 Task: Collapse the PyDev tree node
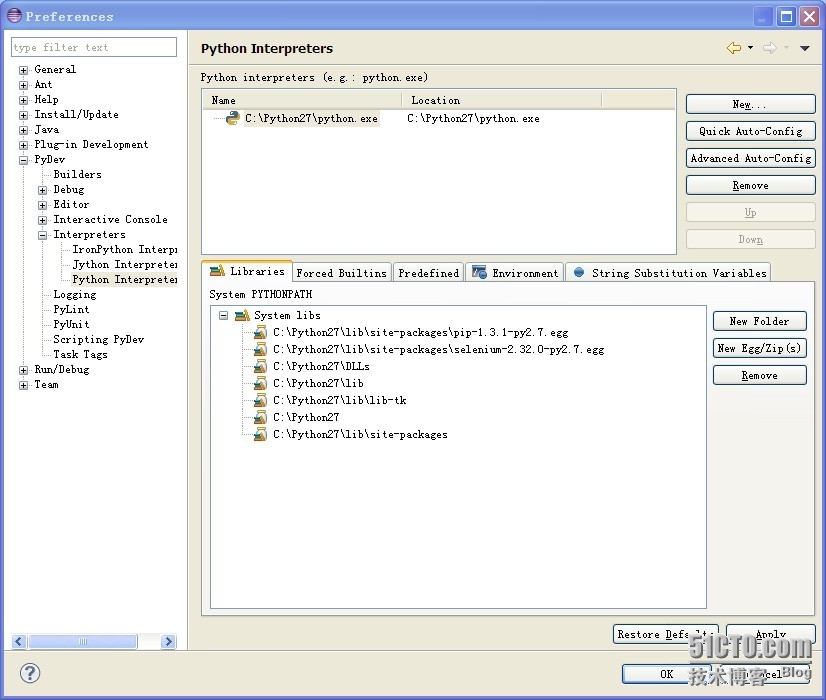coord(23,160)
